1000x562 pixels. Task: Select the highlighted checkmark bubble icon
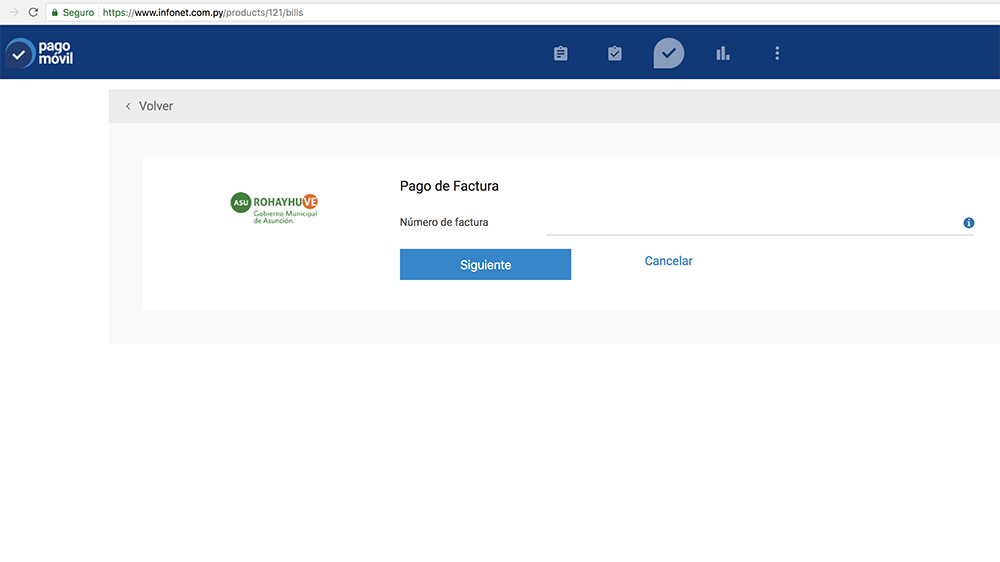[x=669, y=53]
